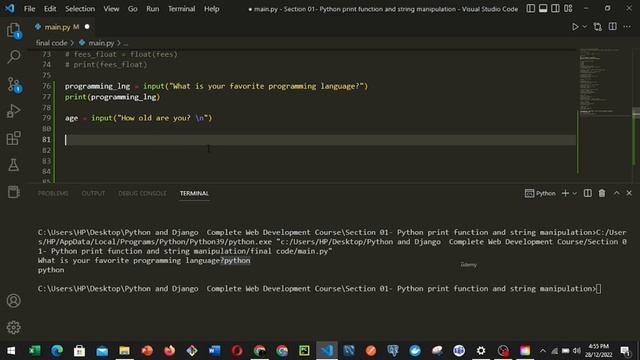640x360 pixels.
Task: Open the View menu
Action: [x=111, y=9]
